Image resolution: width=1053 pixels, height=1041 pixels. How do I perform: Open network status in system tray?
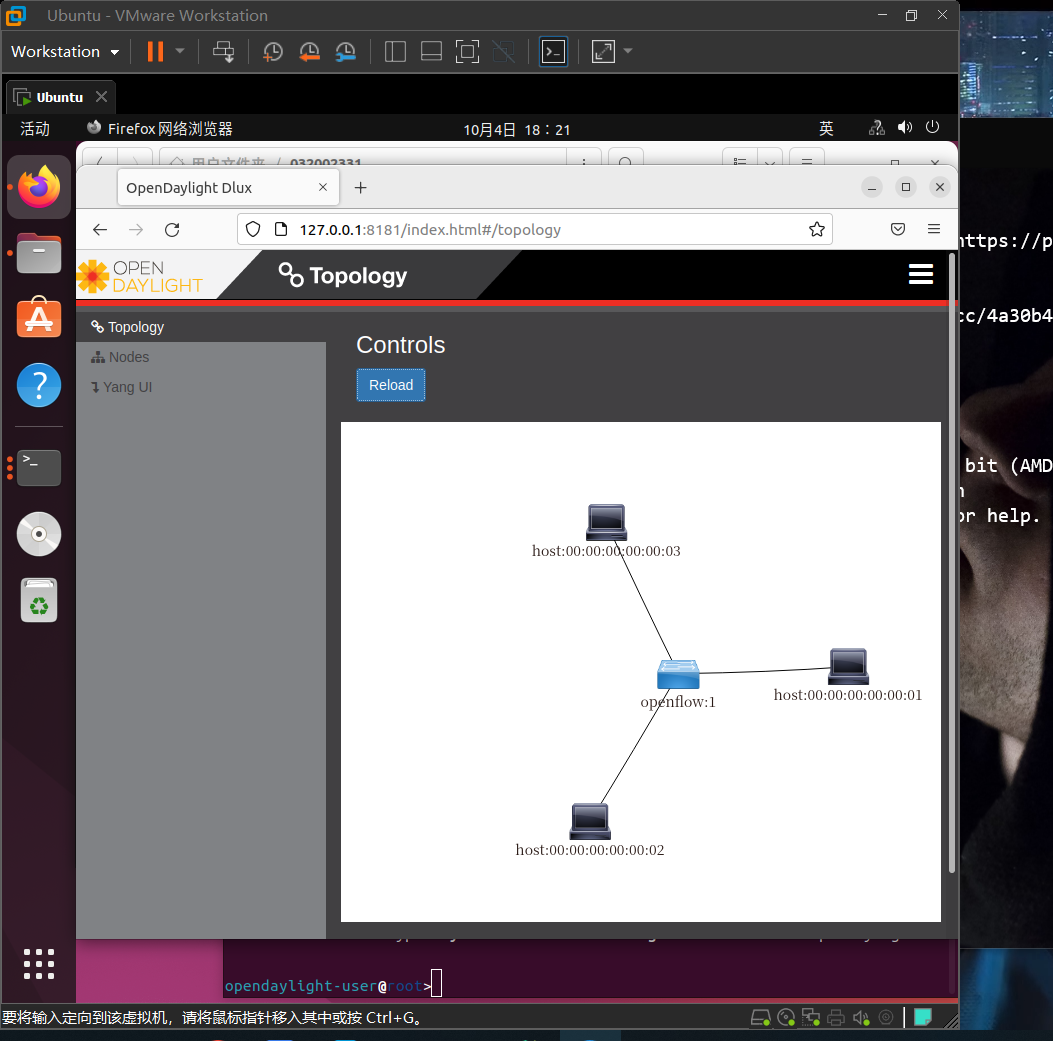(x=876, y=128)
